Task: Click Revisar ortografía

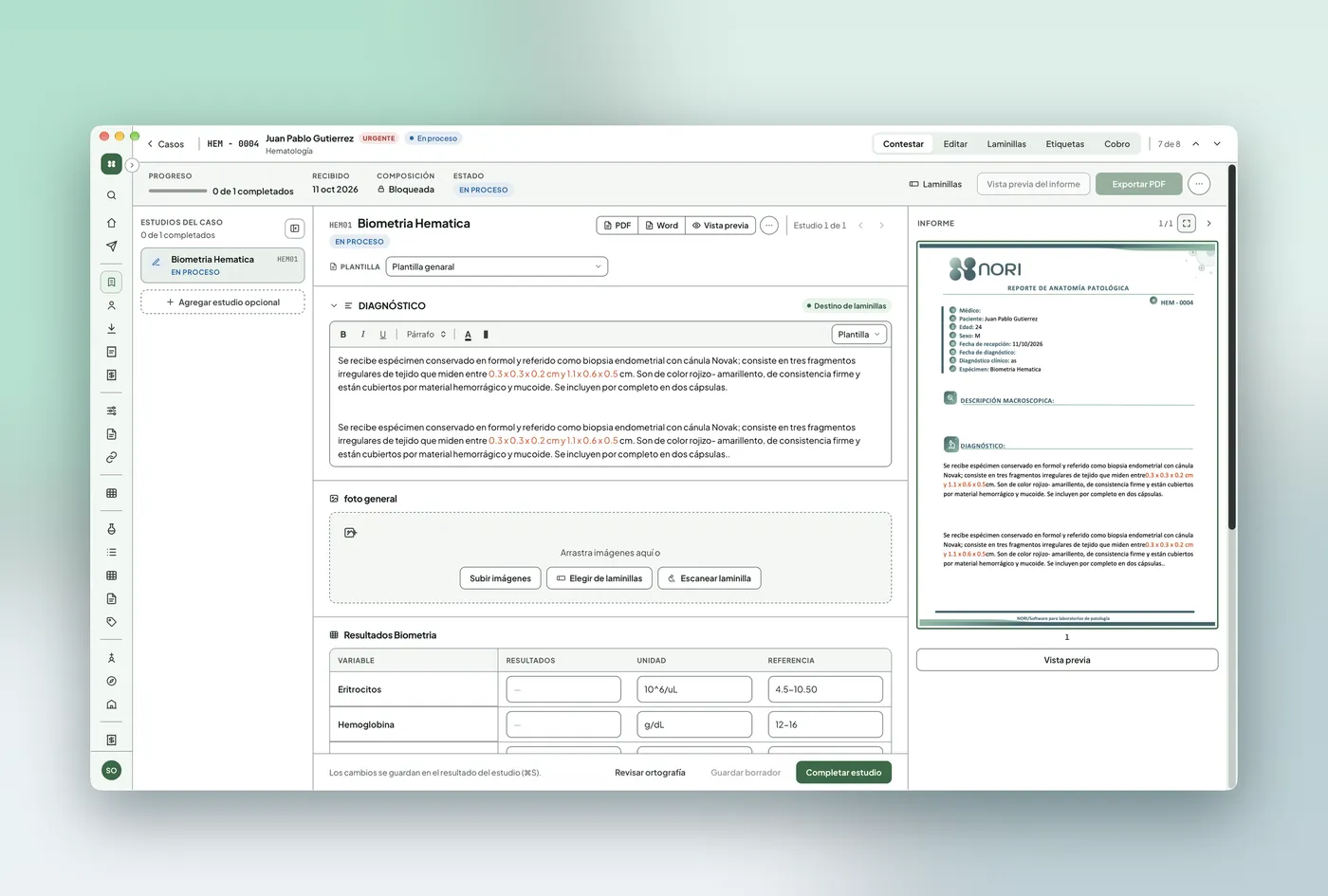Action: (x=650, y=773)
